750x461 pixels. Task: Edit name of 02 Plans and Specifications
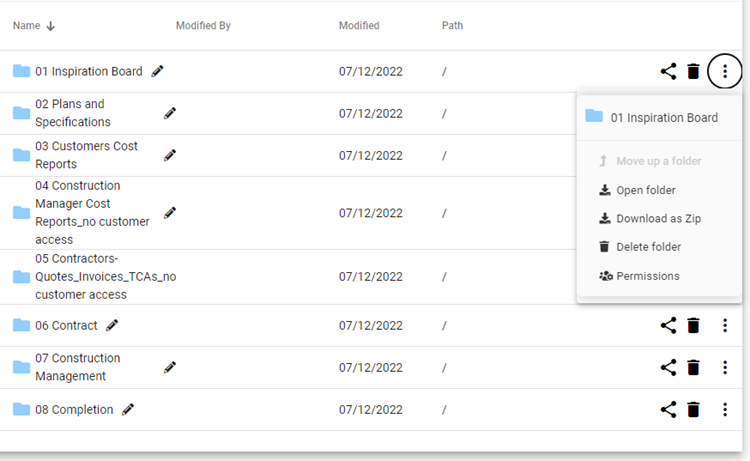tap(170, 113)
